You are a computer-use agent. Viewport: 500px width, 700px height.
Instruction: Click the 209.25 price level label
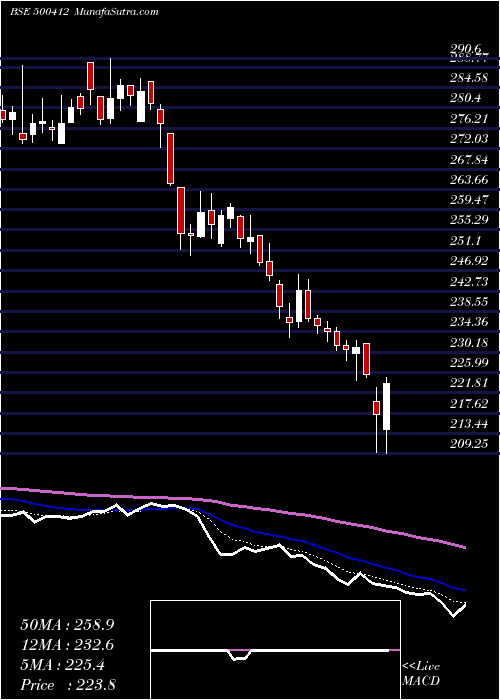pos(469,444)
